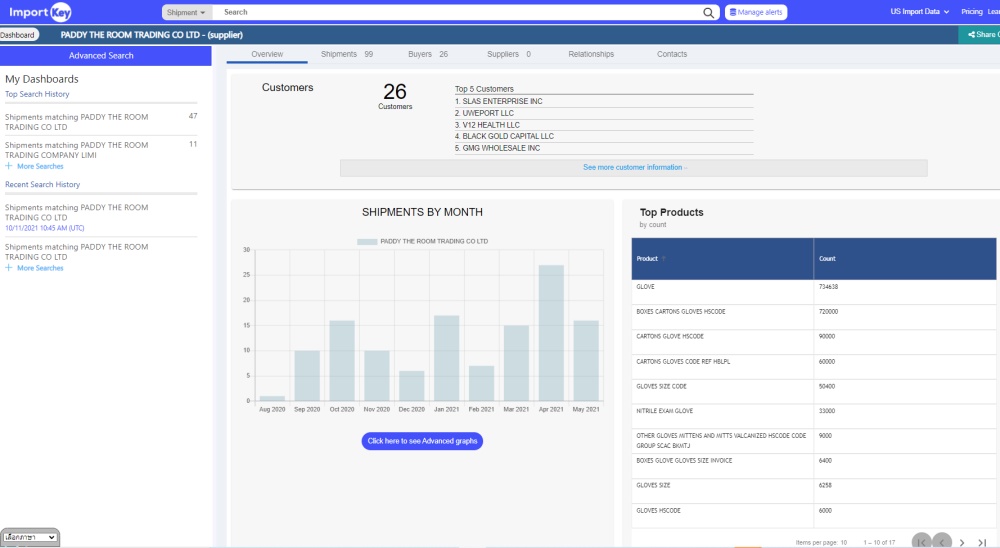Click Advanced Search button
Viewport: 1000px width, 548px height.
pos(101,55)
